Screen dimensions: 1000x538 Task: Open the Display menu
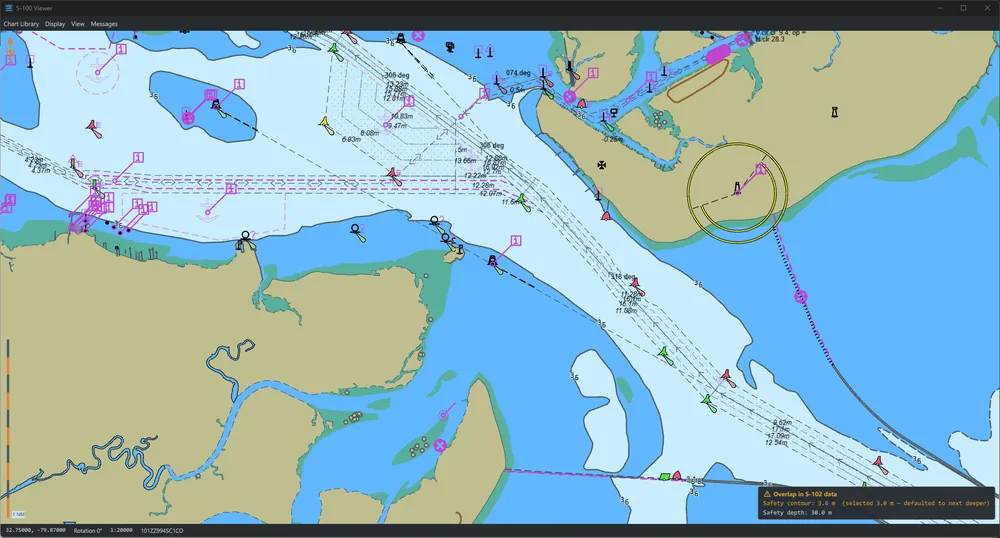[55, 24]
